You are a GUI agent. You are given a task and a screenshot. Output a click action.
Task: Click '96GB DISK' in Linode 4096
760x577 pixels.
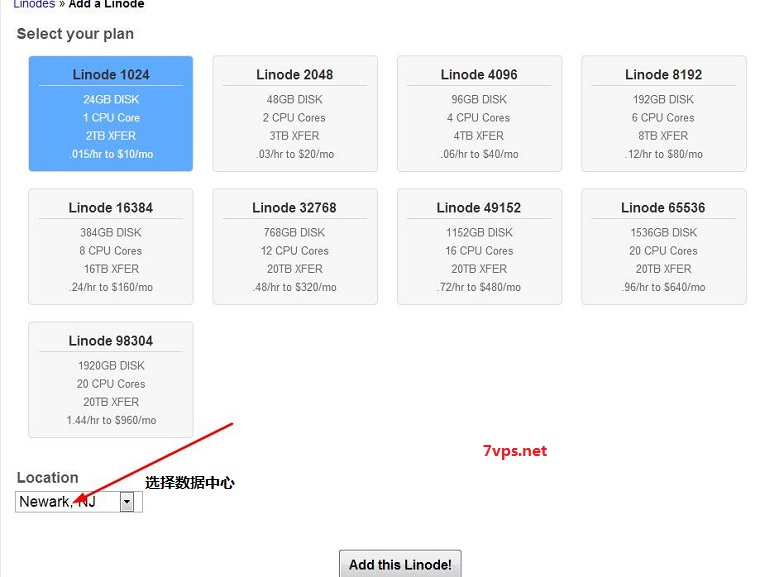479,99
